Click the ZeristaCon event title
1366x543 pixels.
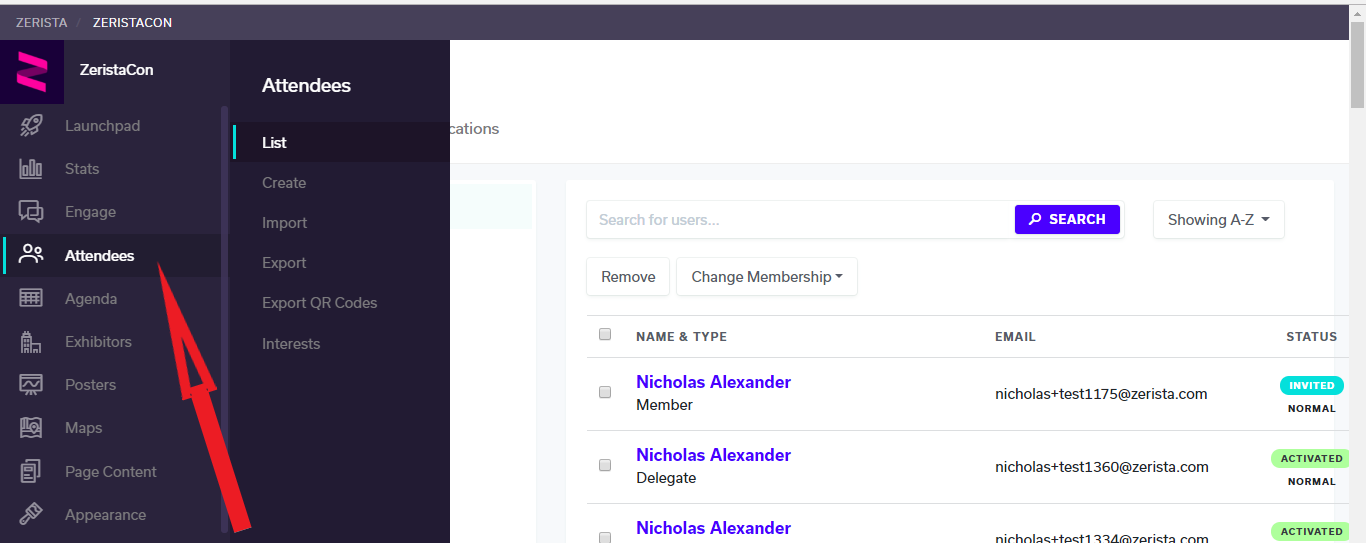pyautogui.click(x=116, y=70)
